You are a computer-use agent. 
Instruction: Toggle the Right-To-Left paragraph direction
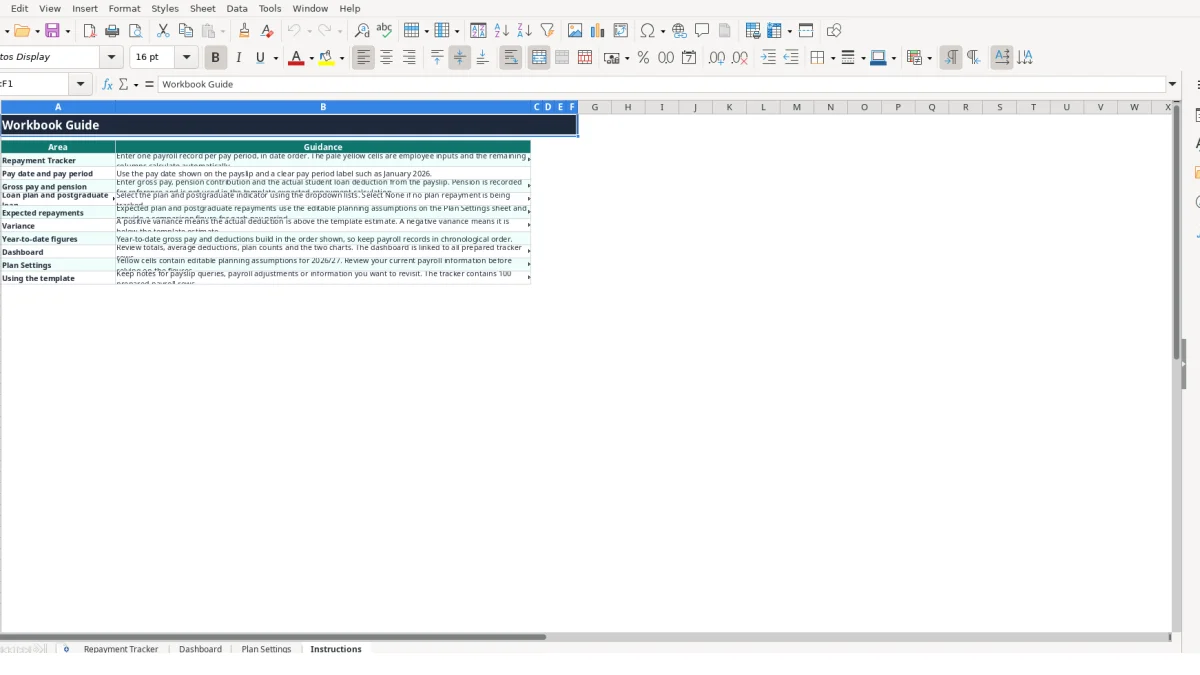pyautogui.click(x=974, y=58)
